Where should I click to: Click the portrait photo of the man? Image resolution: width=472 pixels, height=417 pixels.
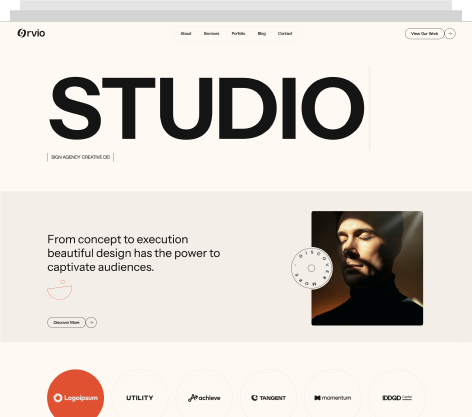[x=367, y=268]
